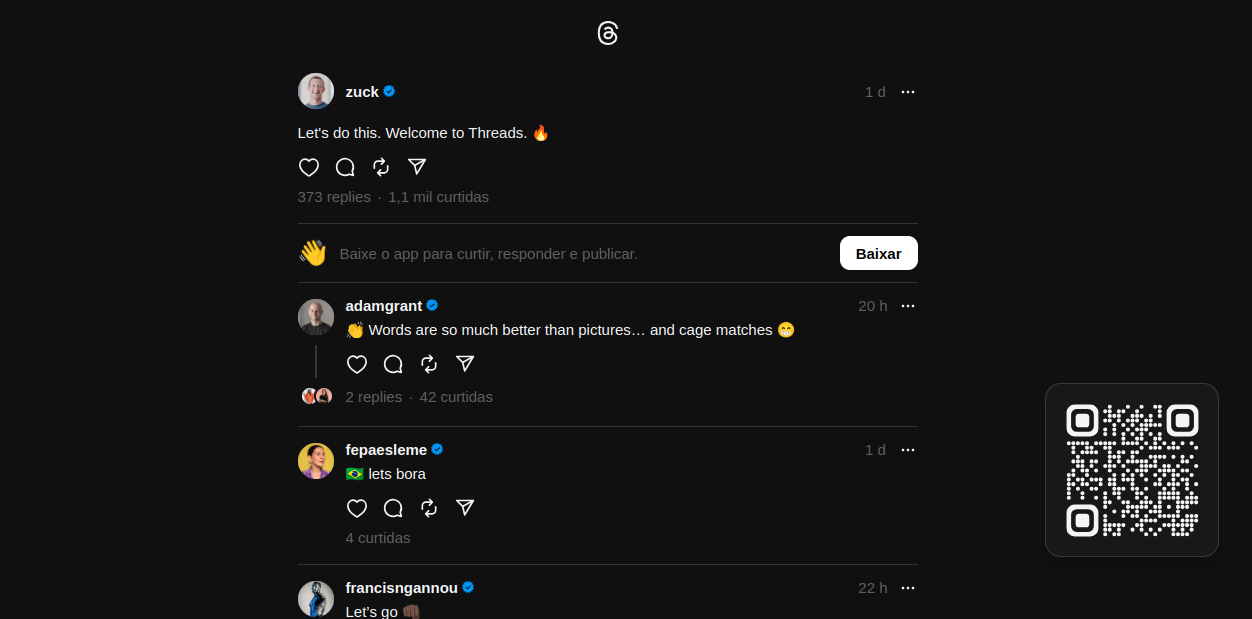Click adamgrant's profile picture
1252x619 pixels.
316,317
